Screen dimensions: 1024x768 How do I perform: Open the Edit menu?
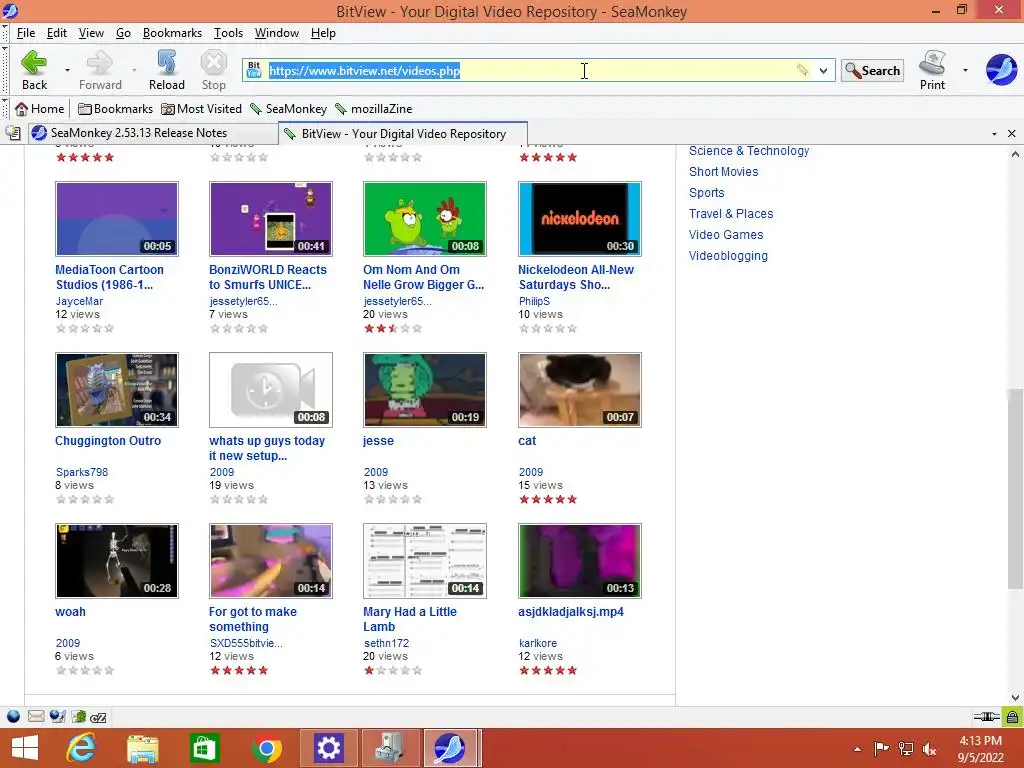(57, 33)
